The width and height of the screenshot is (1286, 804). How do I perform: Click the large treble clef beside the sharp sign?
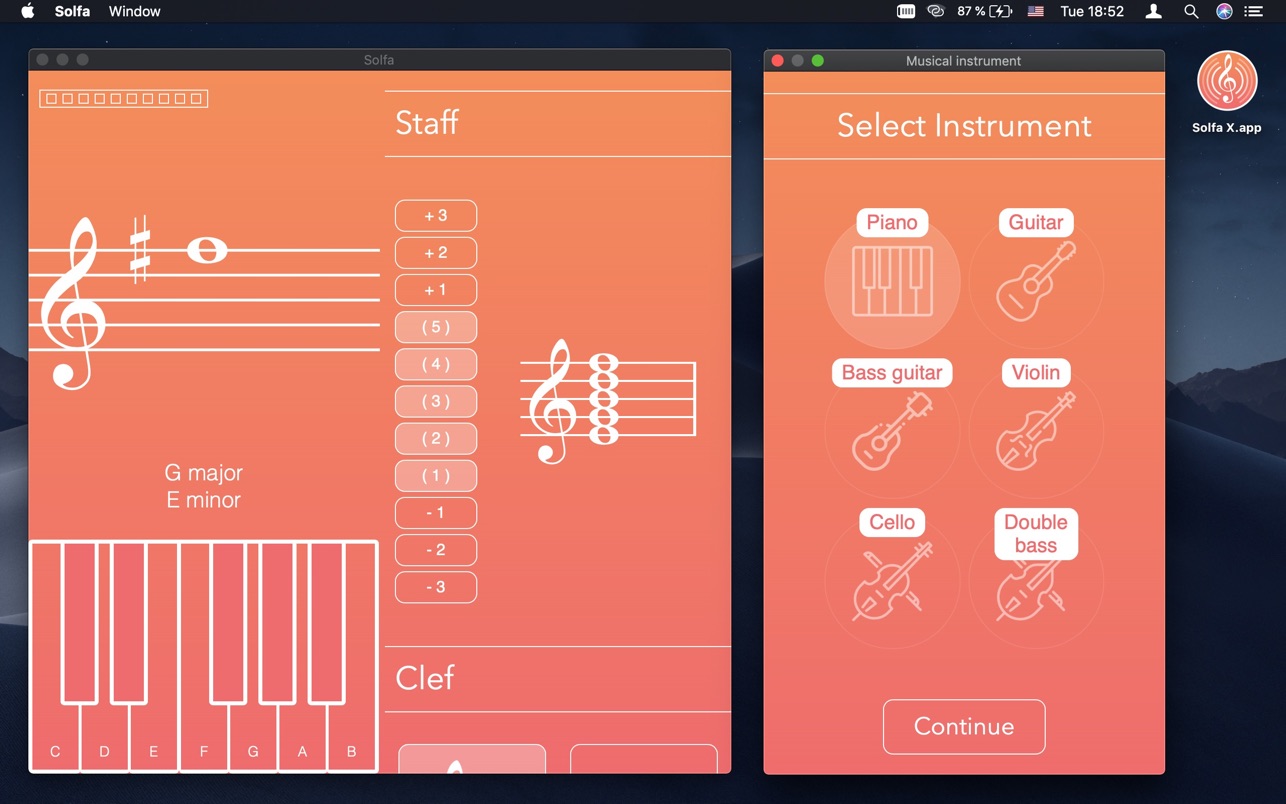point(72,304)
